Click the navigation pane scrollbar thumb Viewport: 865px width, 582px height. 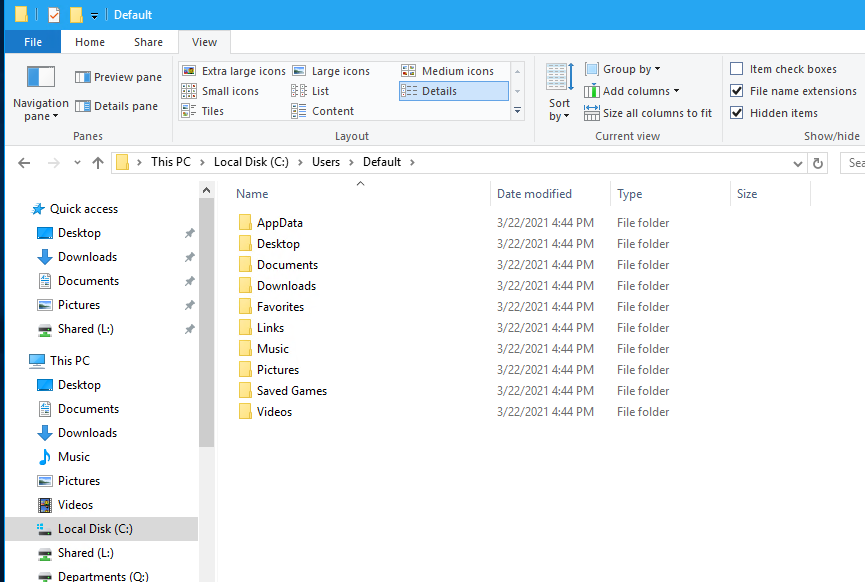click(206, 323)
